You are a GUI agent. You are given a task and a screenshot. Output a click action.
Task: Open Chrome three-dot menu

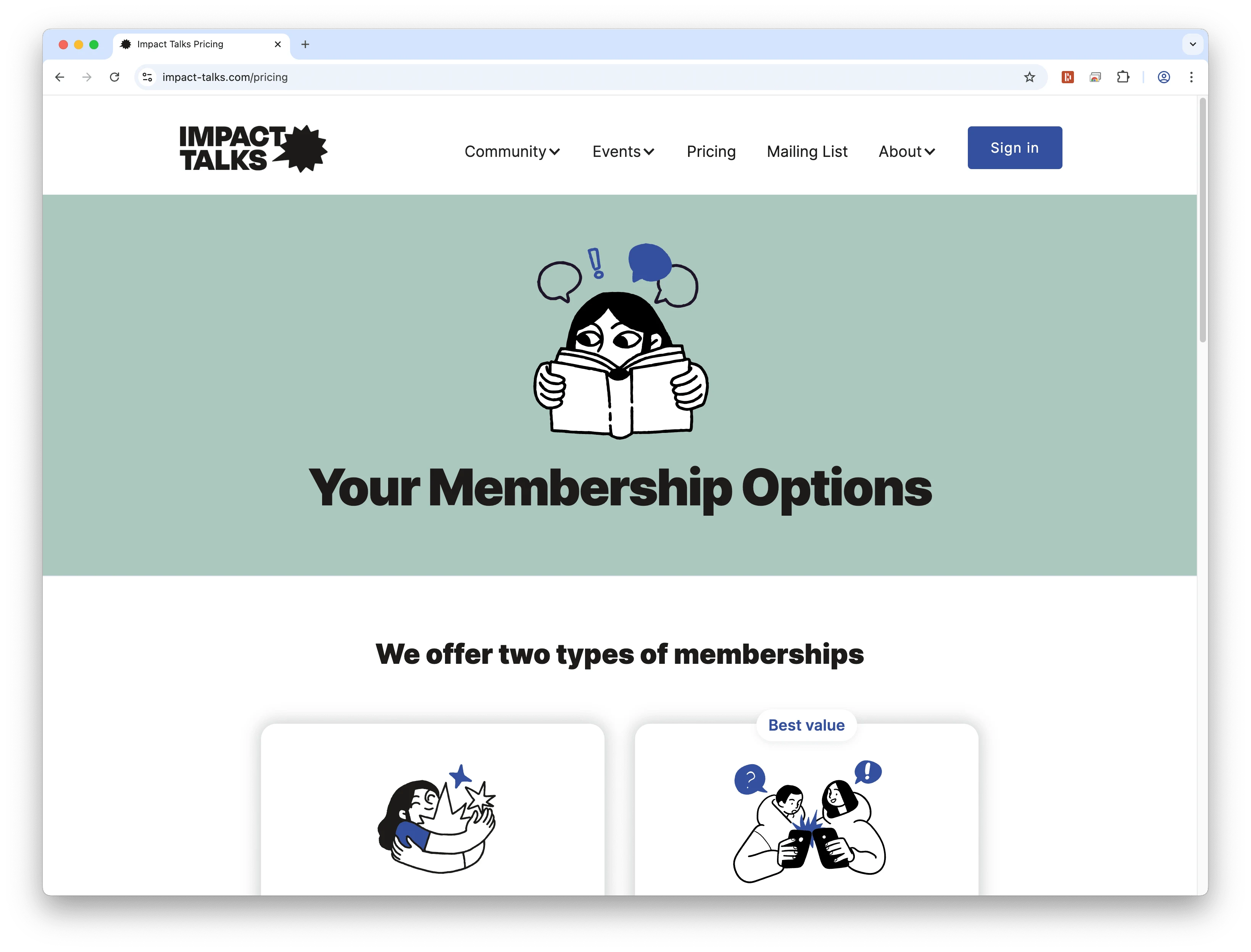[1191, 77]
